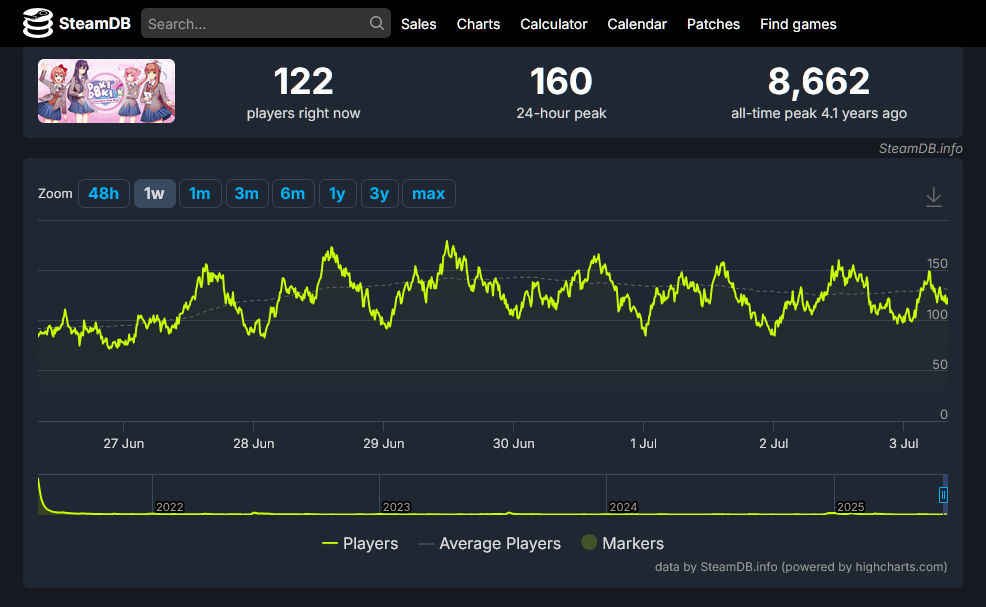This screenshot has height=607, width=986.
Task: Open the SteamDB logo home link
Action: coord(77,23)
